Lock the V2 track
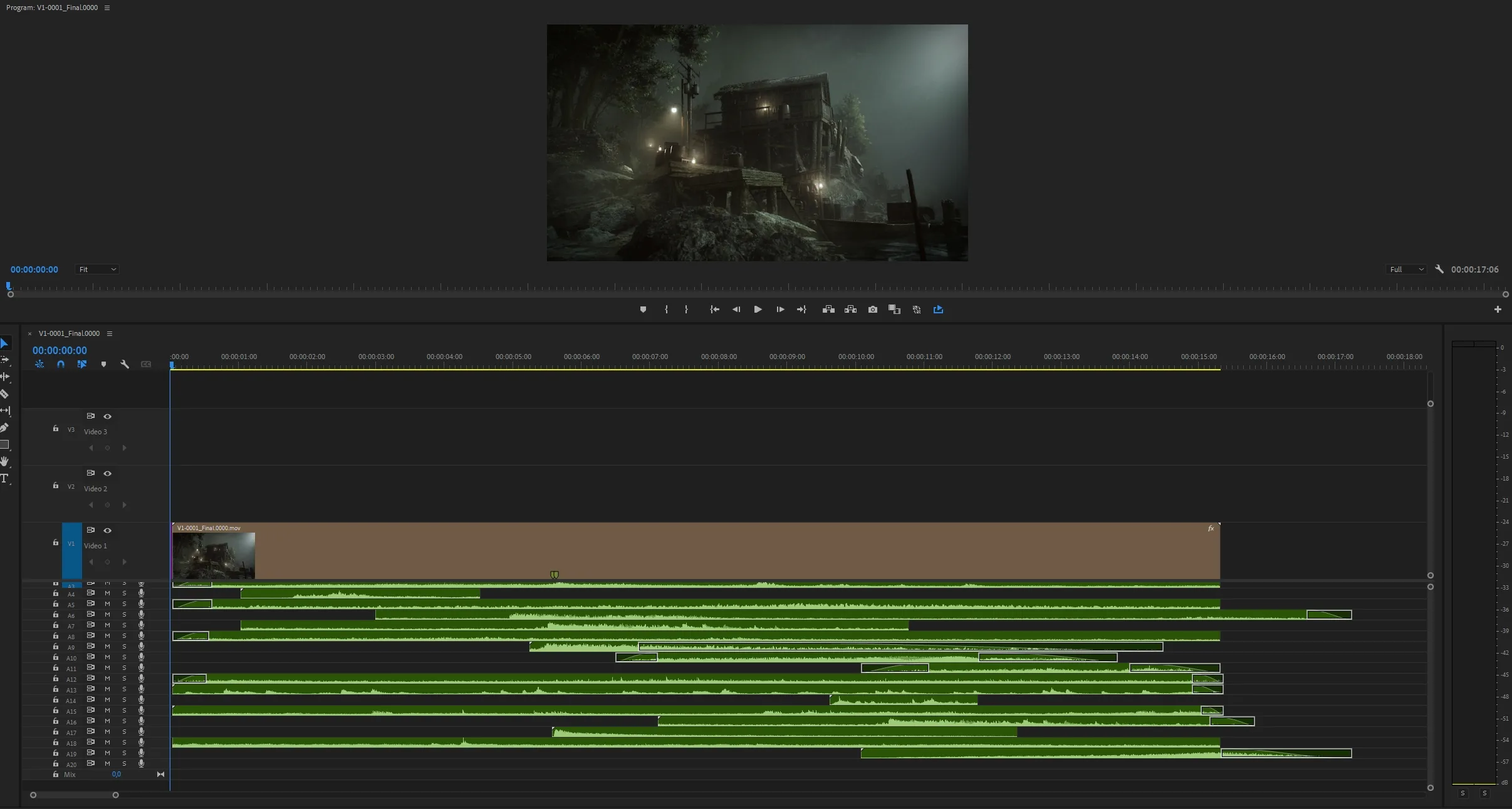This screenshot has width=1512, height=809. click(56, 486)
